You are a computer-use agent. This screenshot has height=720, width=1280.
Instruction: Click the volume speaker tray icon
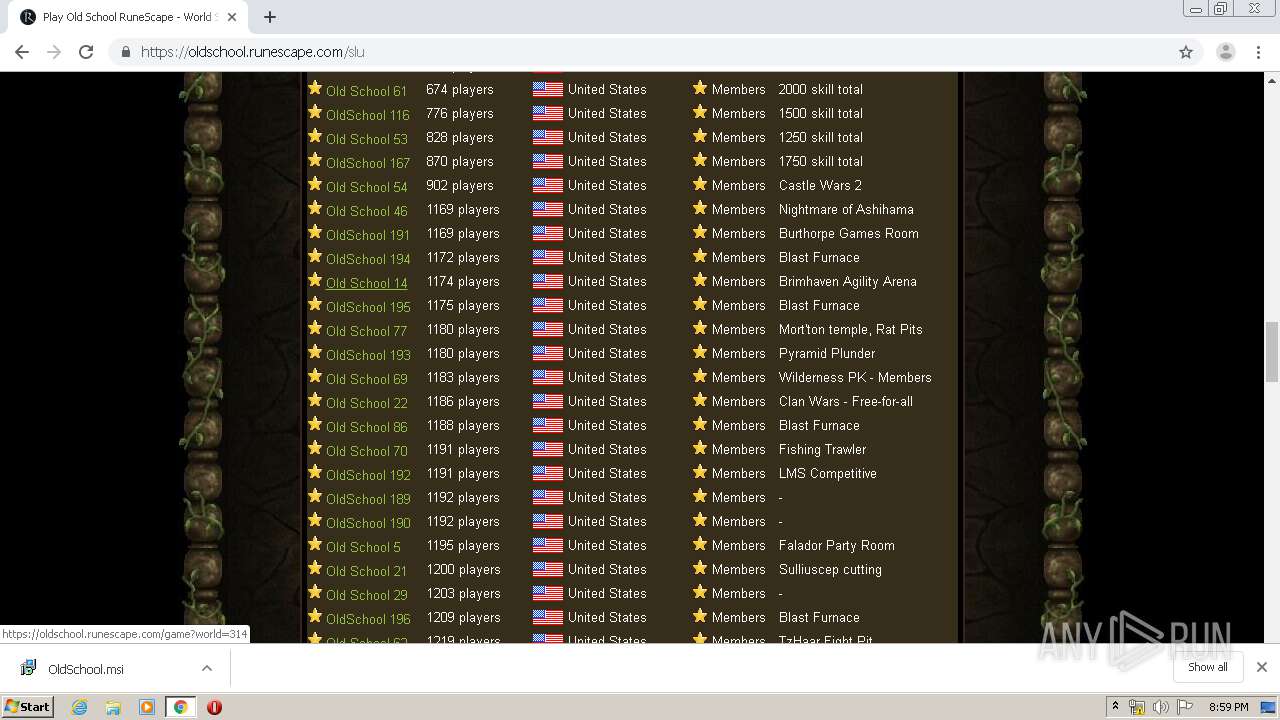tap(1160, 707)
